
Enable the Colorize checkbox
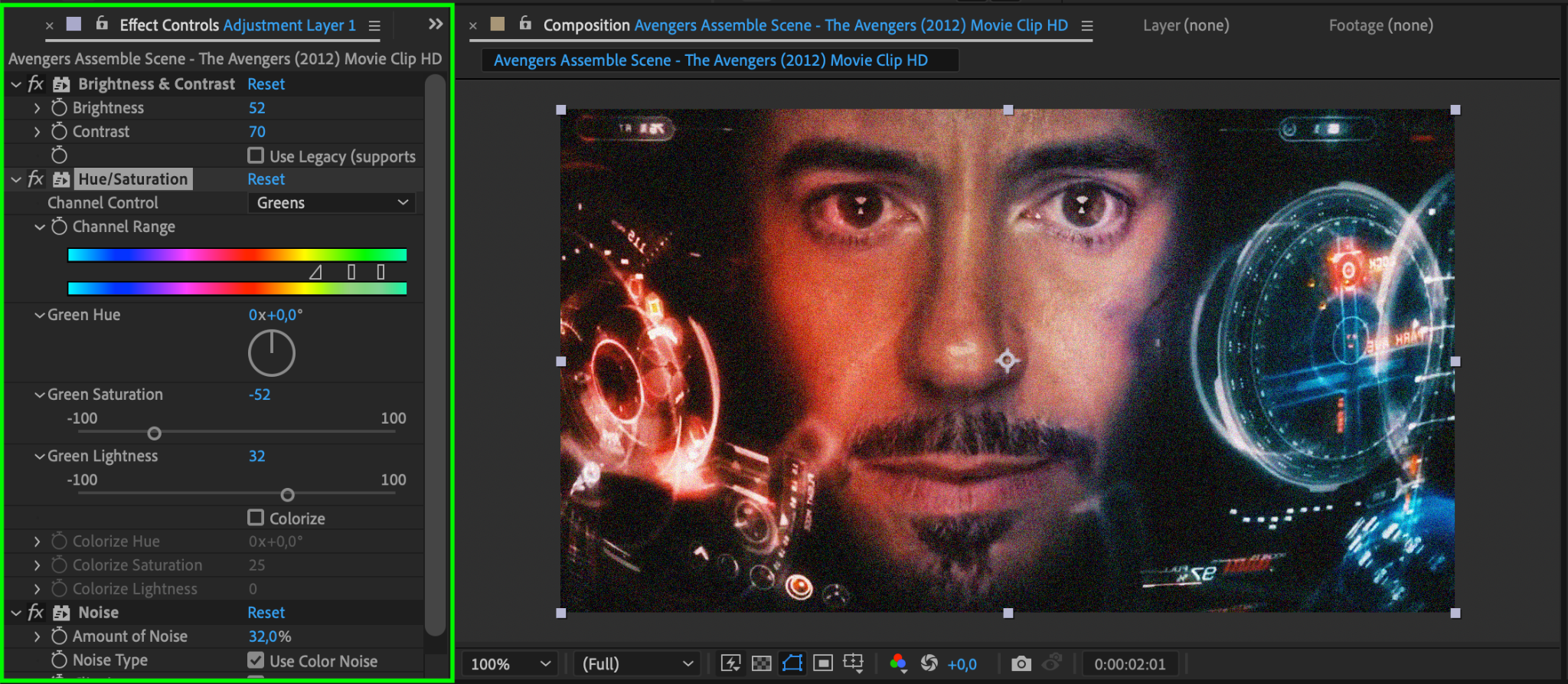(256, 518)
